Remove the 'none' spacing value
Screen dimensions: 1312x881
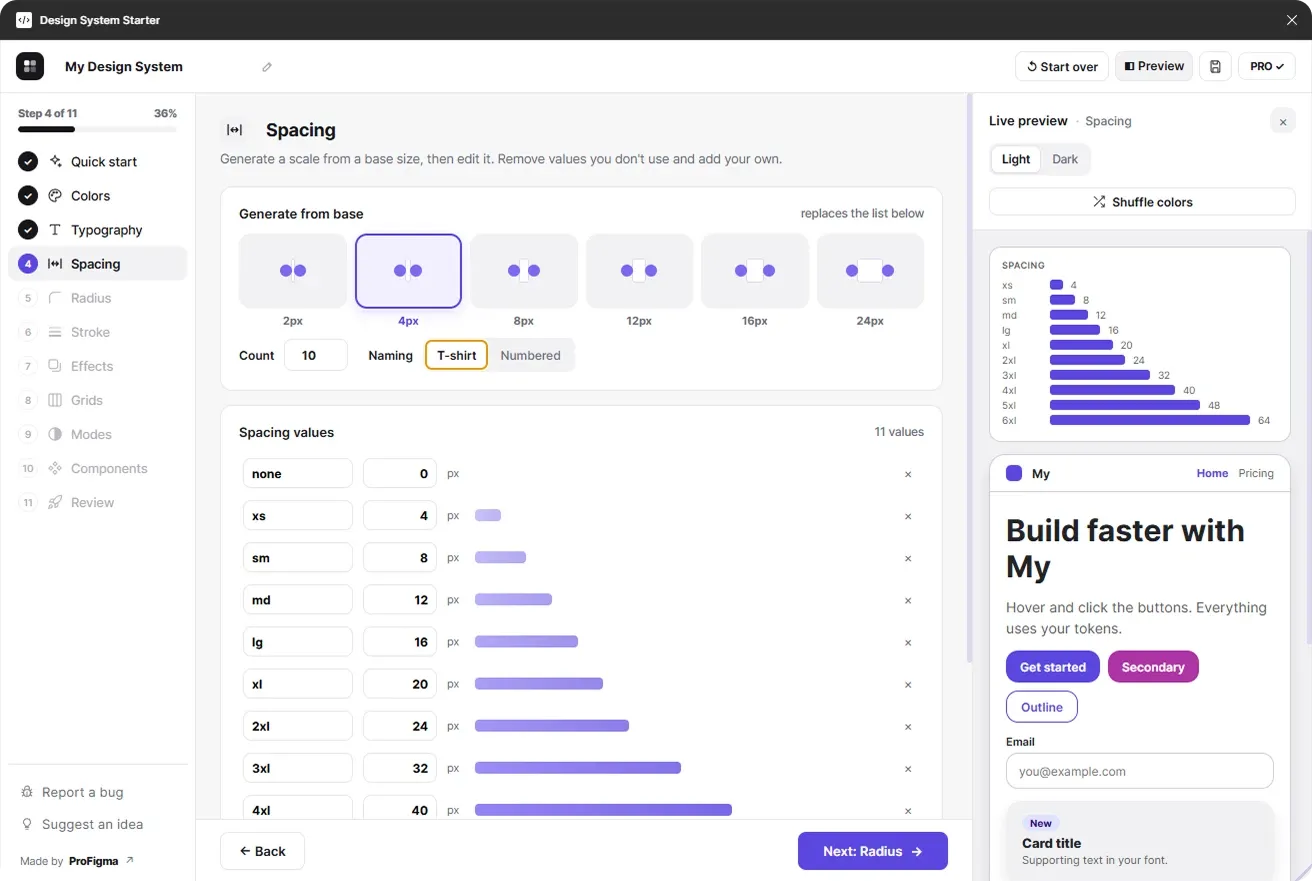tap(908, 474)
